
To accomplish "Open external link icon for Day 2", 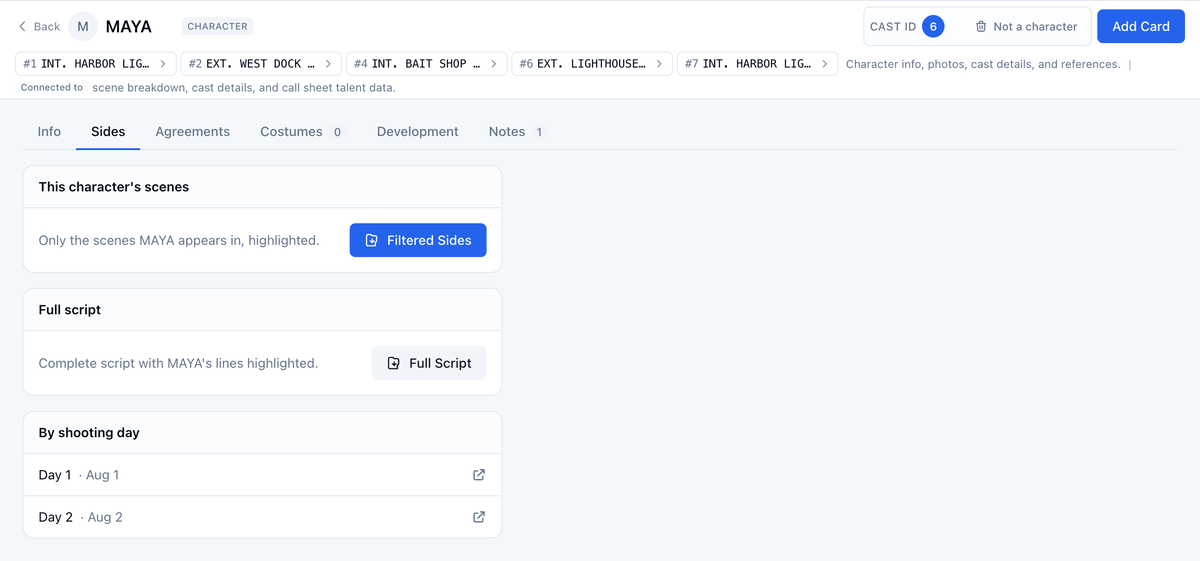I will (x=479, y=517).
